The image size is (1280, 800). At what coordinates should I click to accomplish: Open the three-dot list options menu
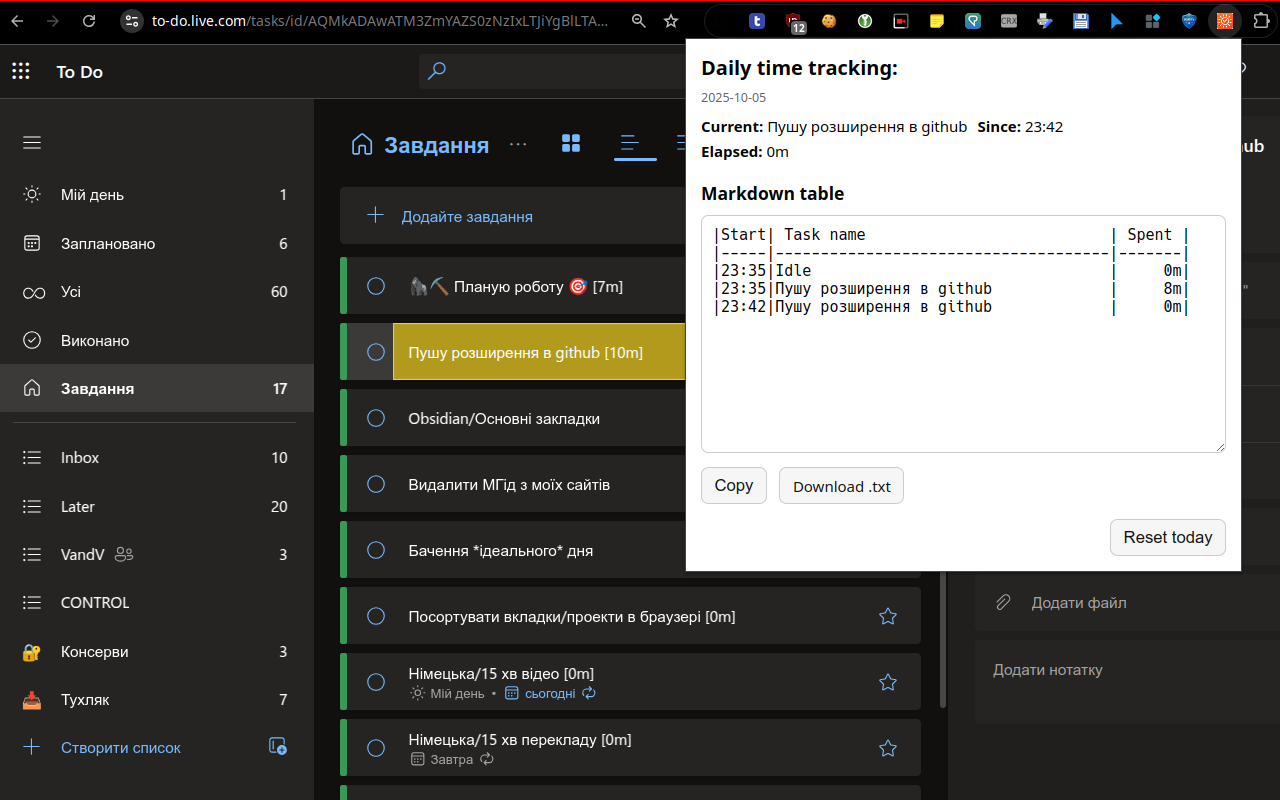tap(518, 145)
